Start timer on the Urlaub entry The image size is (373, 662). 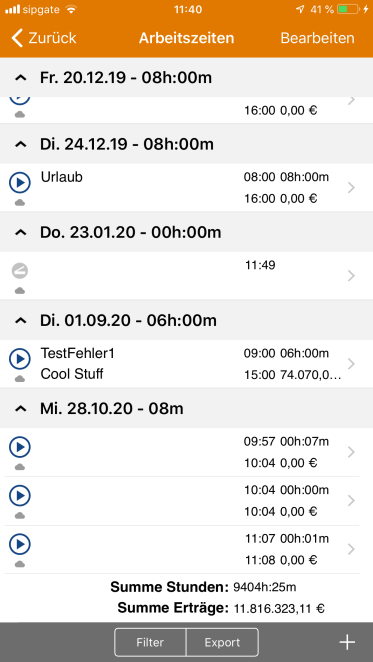click(20, 183)
